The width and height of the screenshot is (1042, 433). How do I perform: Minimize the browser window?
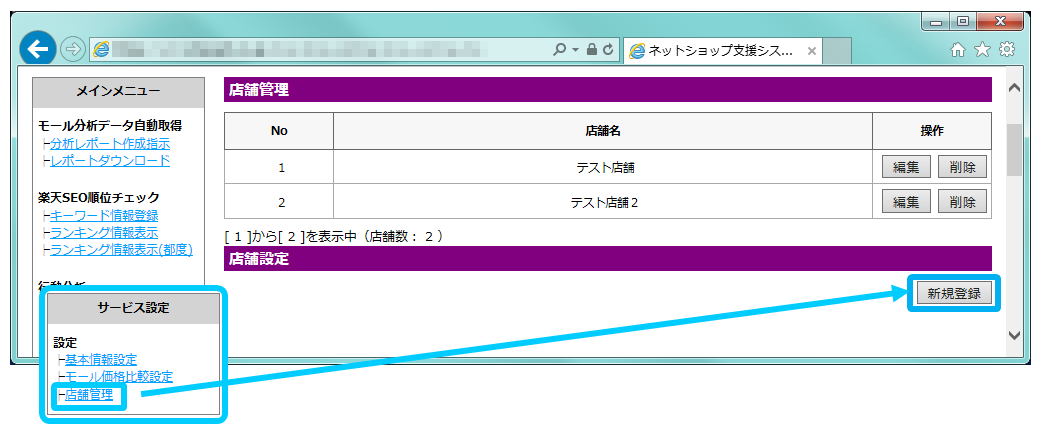(936, 23)
